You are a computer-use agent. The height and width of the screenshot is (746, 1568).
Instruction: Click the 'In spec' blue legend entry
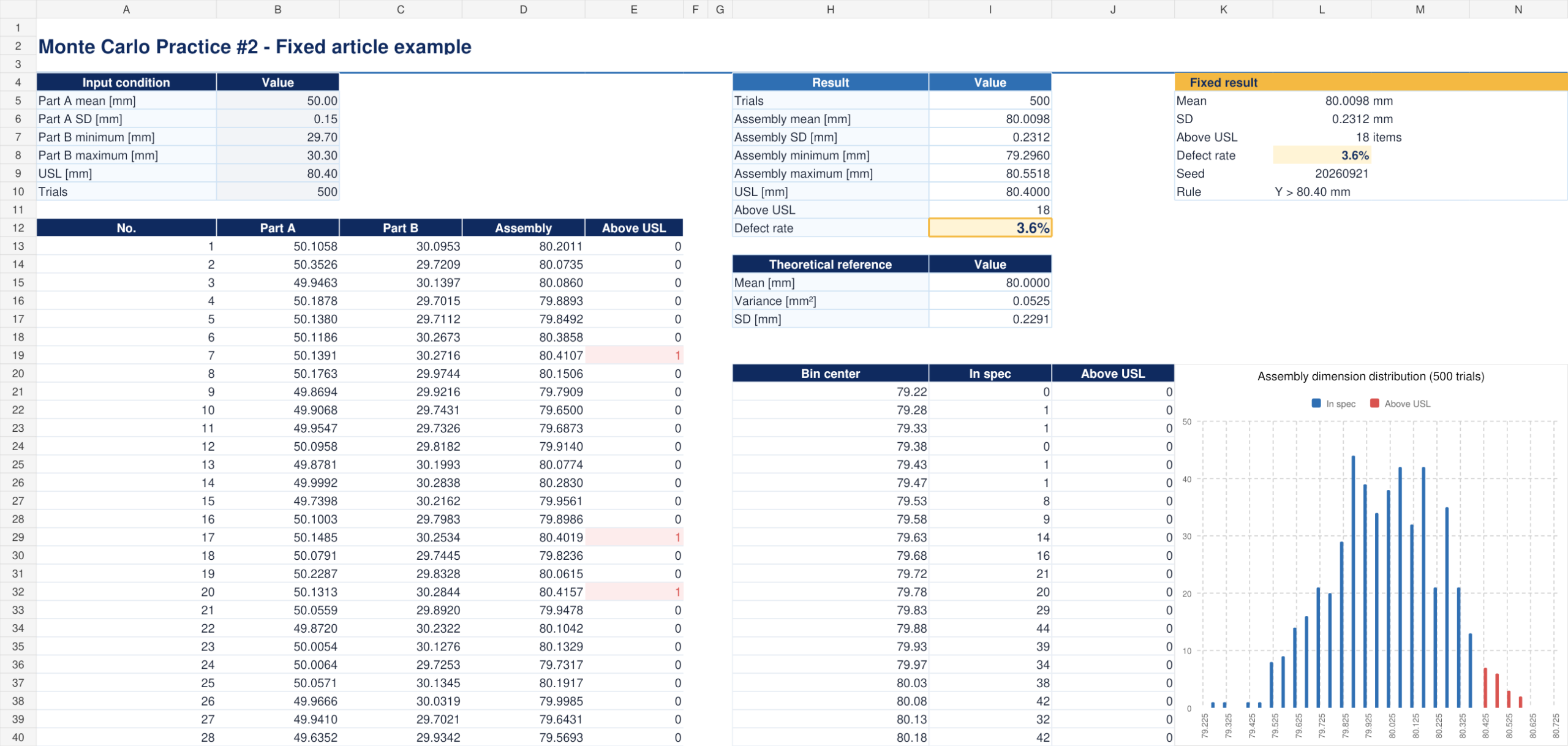pyautogui.click(x=1333, y=404)
